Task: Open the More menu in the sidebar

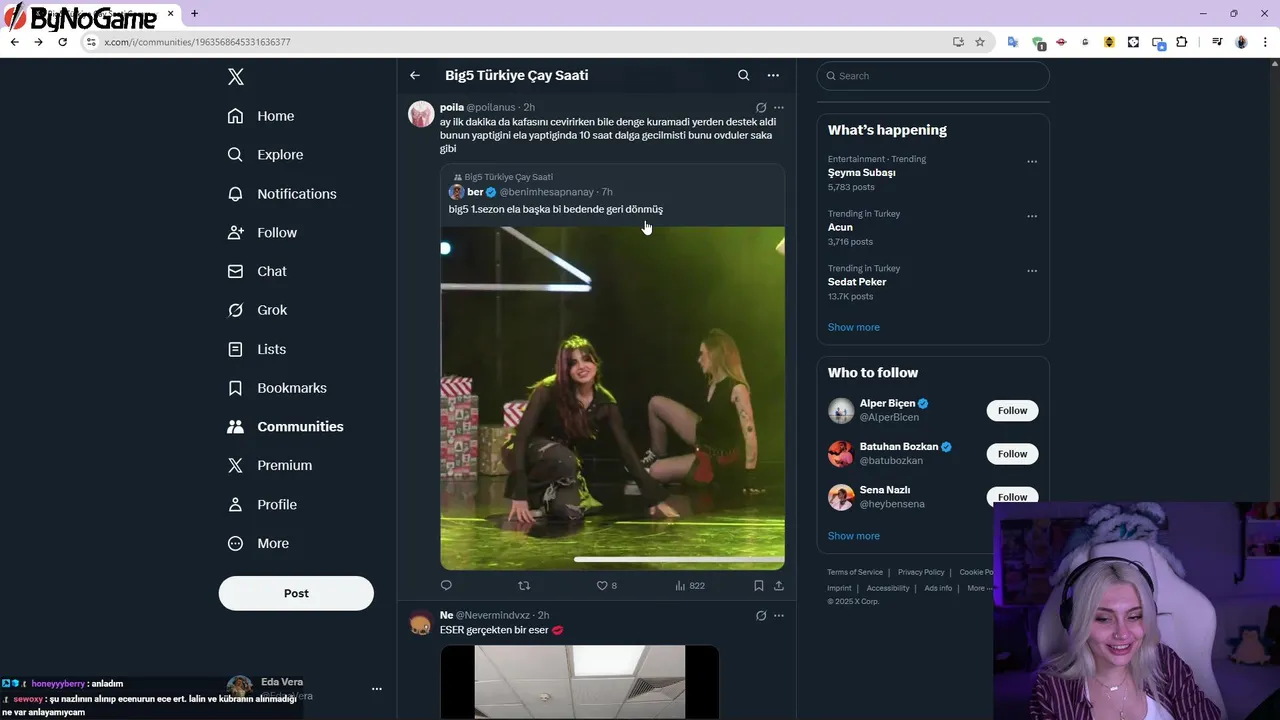Action: point(258,544)
